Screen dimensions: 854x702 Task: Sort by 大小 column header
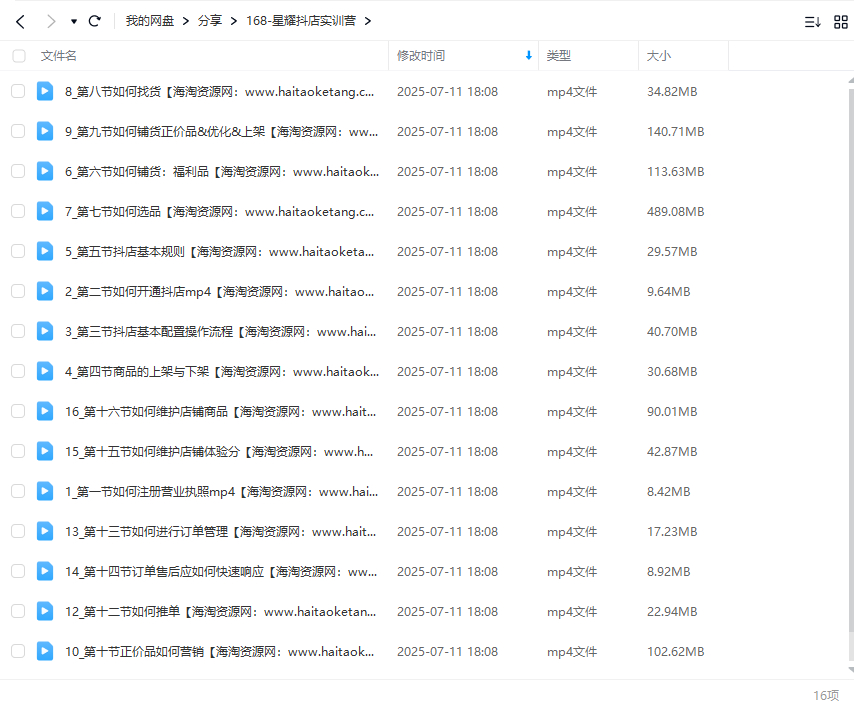[658, 56]
